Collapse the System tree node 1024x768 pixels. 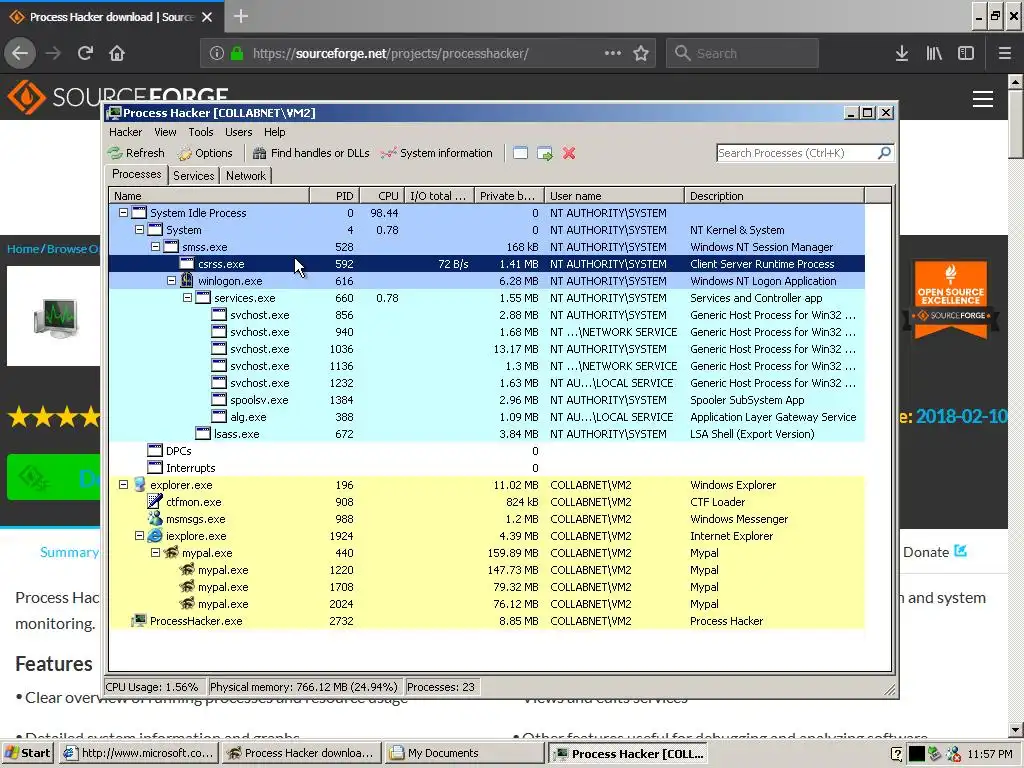click(139, 229)
